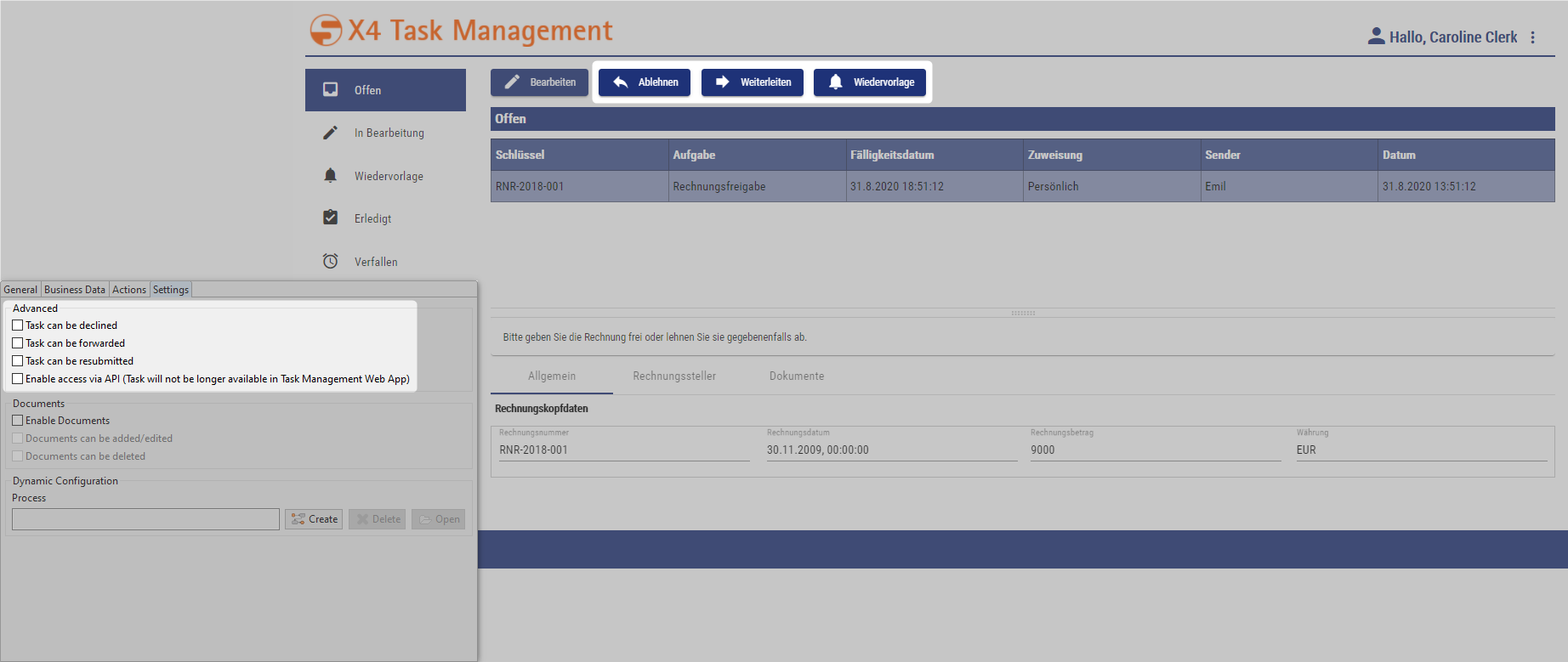Click the Verfallen alarm clock icon
Viewport: 1568px width, 662px height.
click(x=331, y=262)
